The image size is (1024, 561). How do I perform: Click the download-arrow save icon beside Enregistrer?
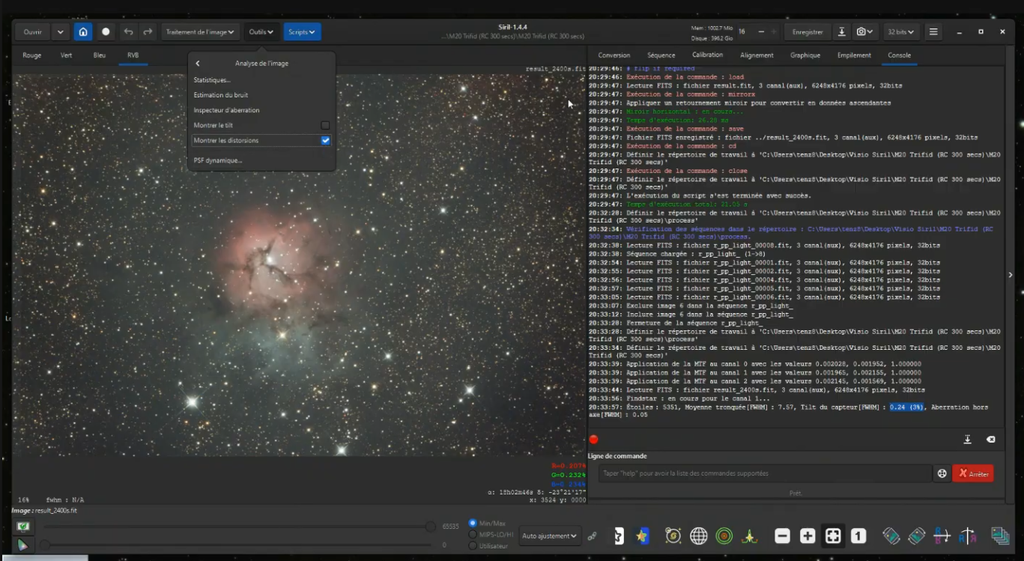pyautogui.click(x=842, y=31)
